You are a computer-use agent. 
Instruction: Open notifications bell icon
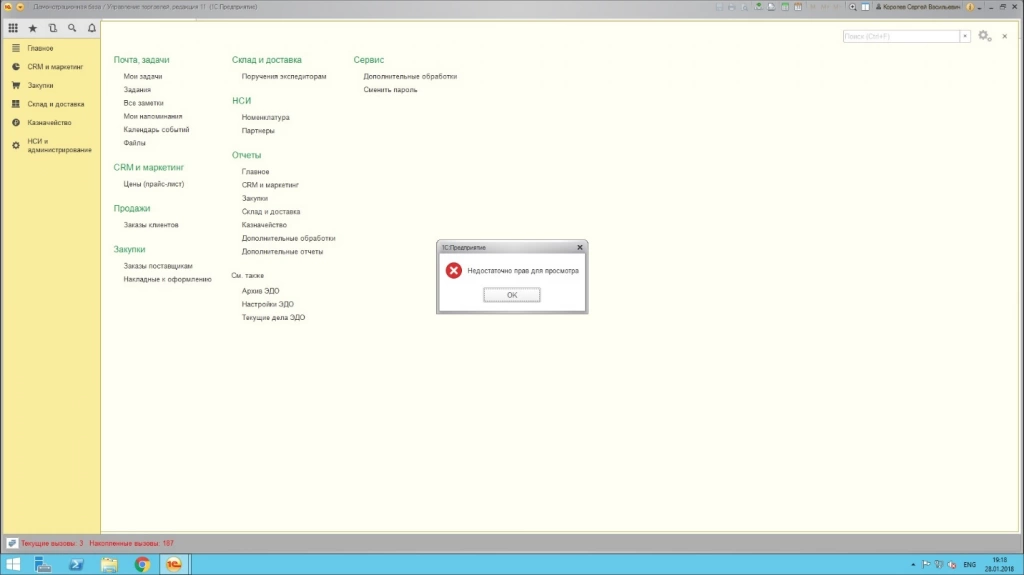[91, 28]
